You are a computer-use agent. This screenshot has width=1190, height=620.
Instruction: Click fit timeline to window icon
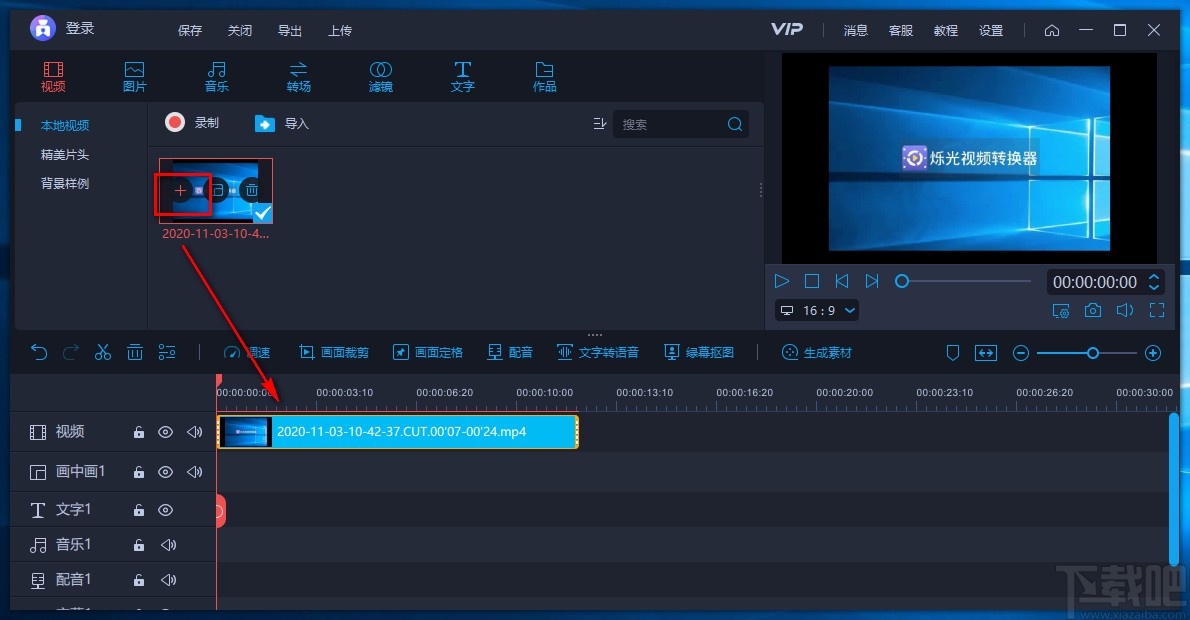tap(985, 352)
